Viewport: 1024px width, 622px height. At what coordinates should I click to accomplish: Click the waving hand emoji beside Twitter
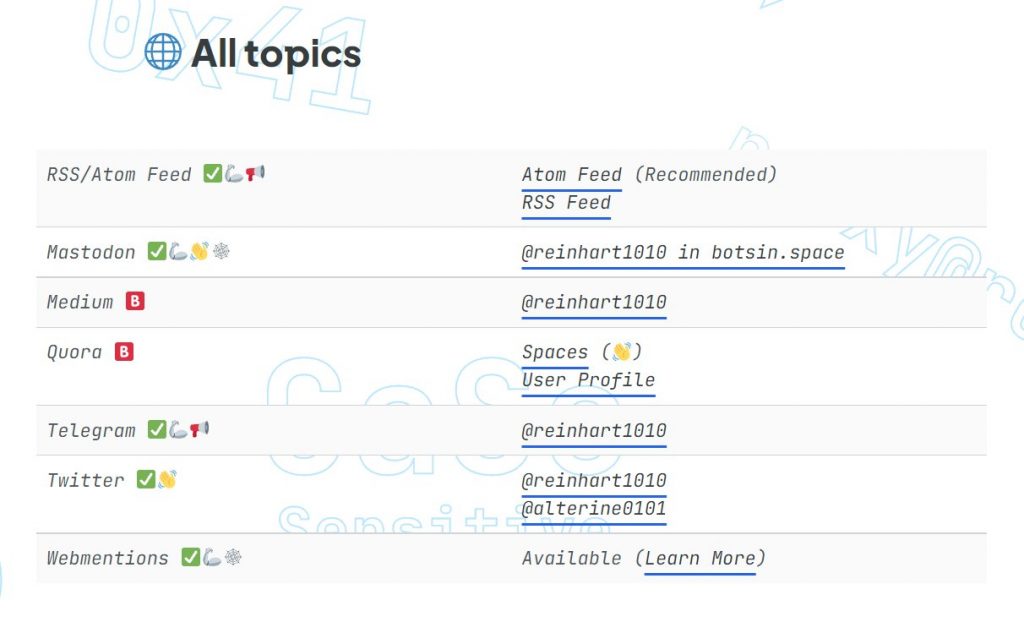click(167, 480)
